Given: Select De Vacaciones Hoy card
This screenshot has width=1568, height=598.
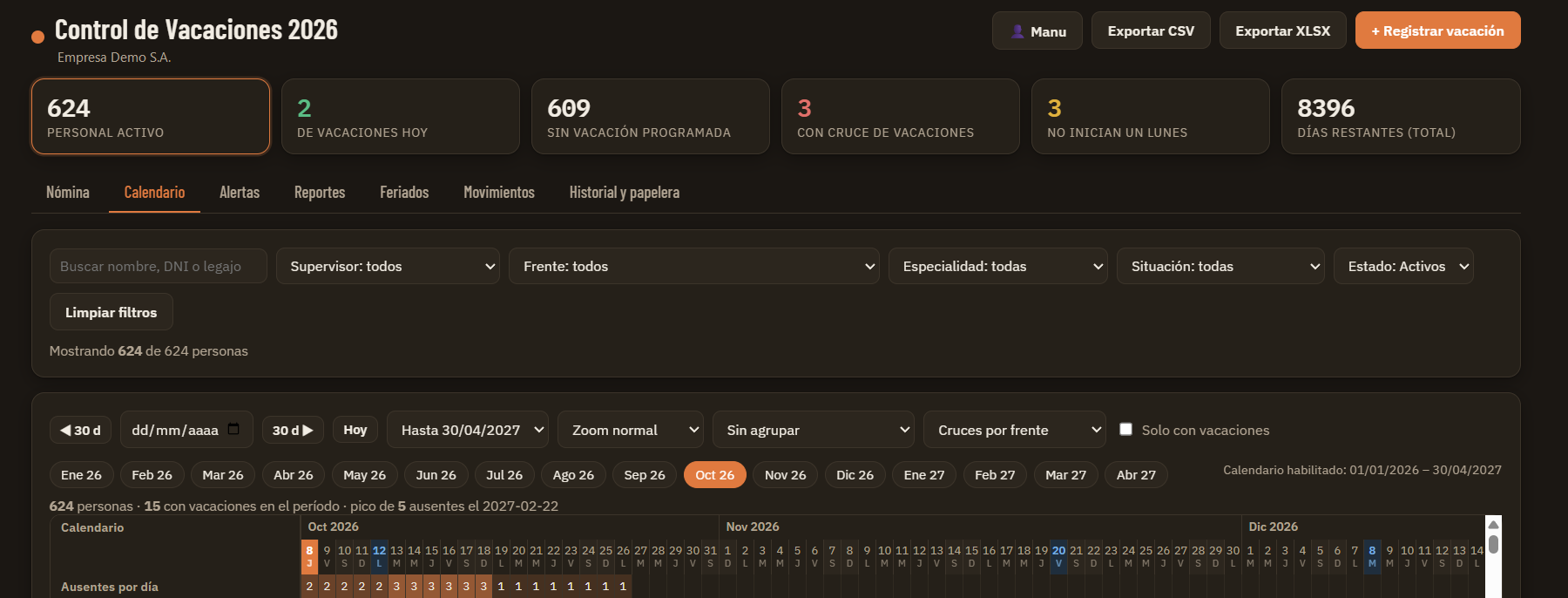Looking at the screenshot, I should tap(401, 117).
